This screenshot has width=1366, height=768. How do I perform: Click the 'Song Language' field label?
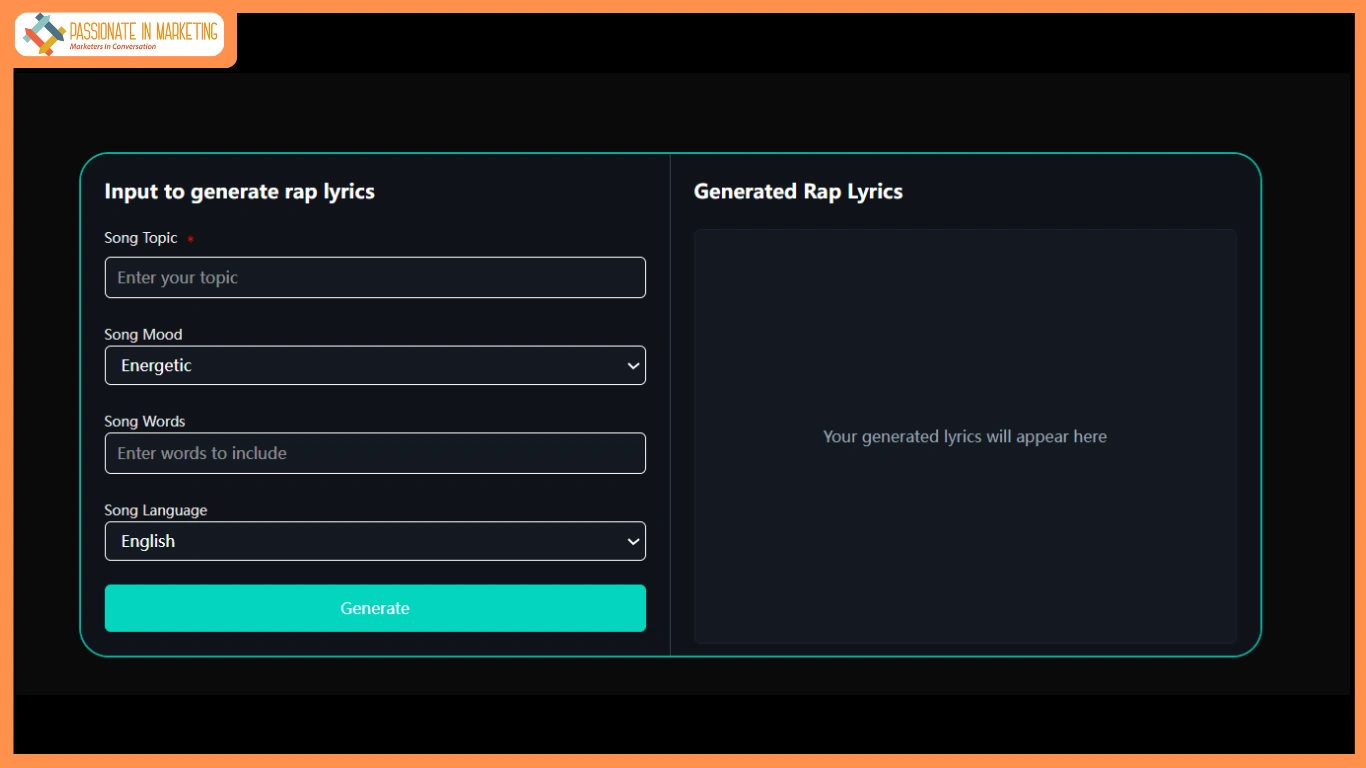tap(156, 510)
